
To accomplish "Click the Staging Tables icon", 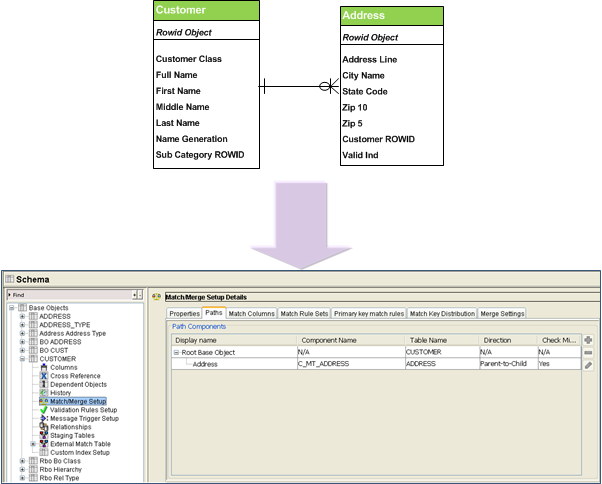I will click(44, 435).
